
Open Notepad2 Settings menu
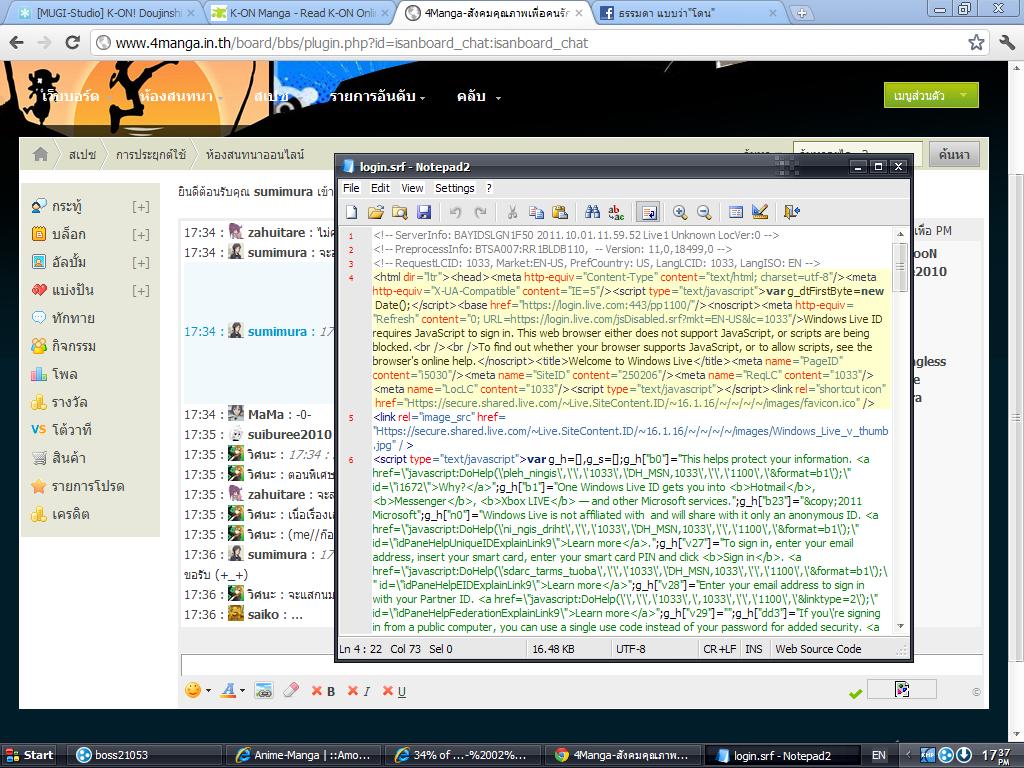455,188
